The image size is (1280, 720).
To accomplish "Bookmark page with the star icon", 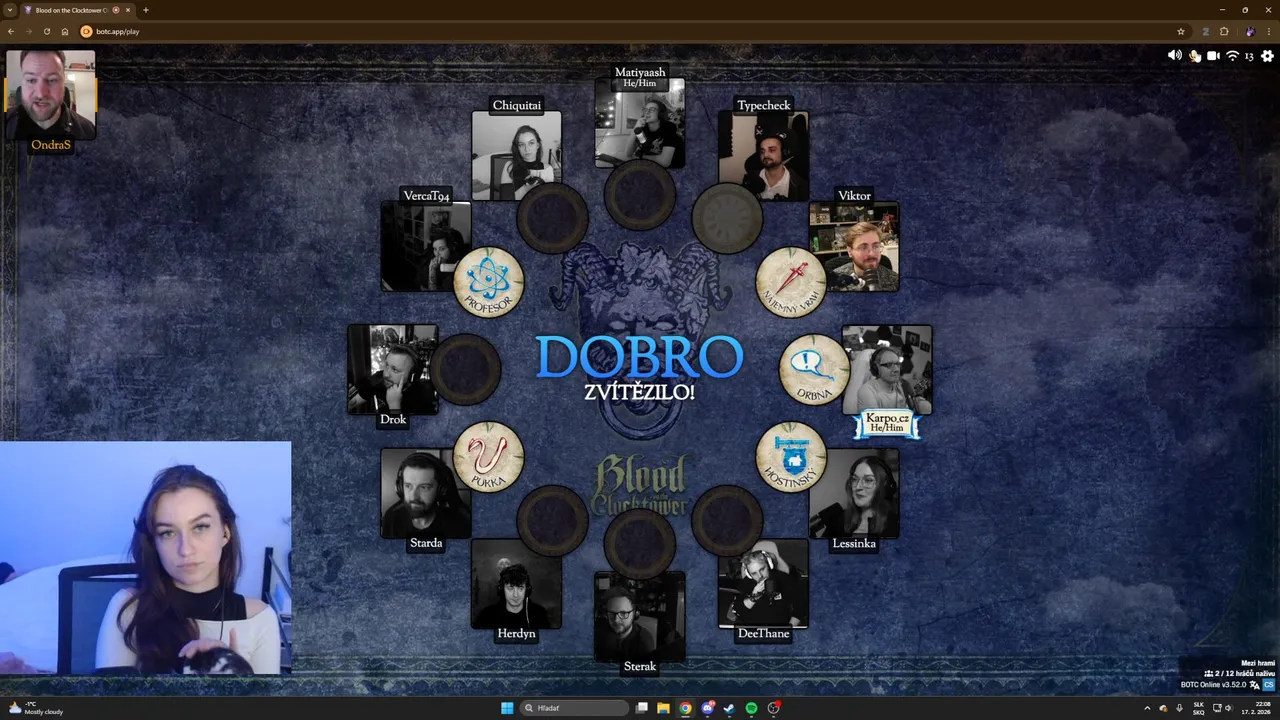I will point(1181,31).
